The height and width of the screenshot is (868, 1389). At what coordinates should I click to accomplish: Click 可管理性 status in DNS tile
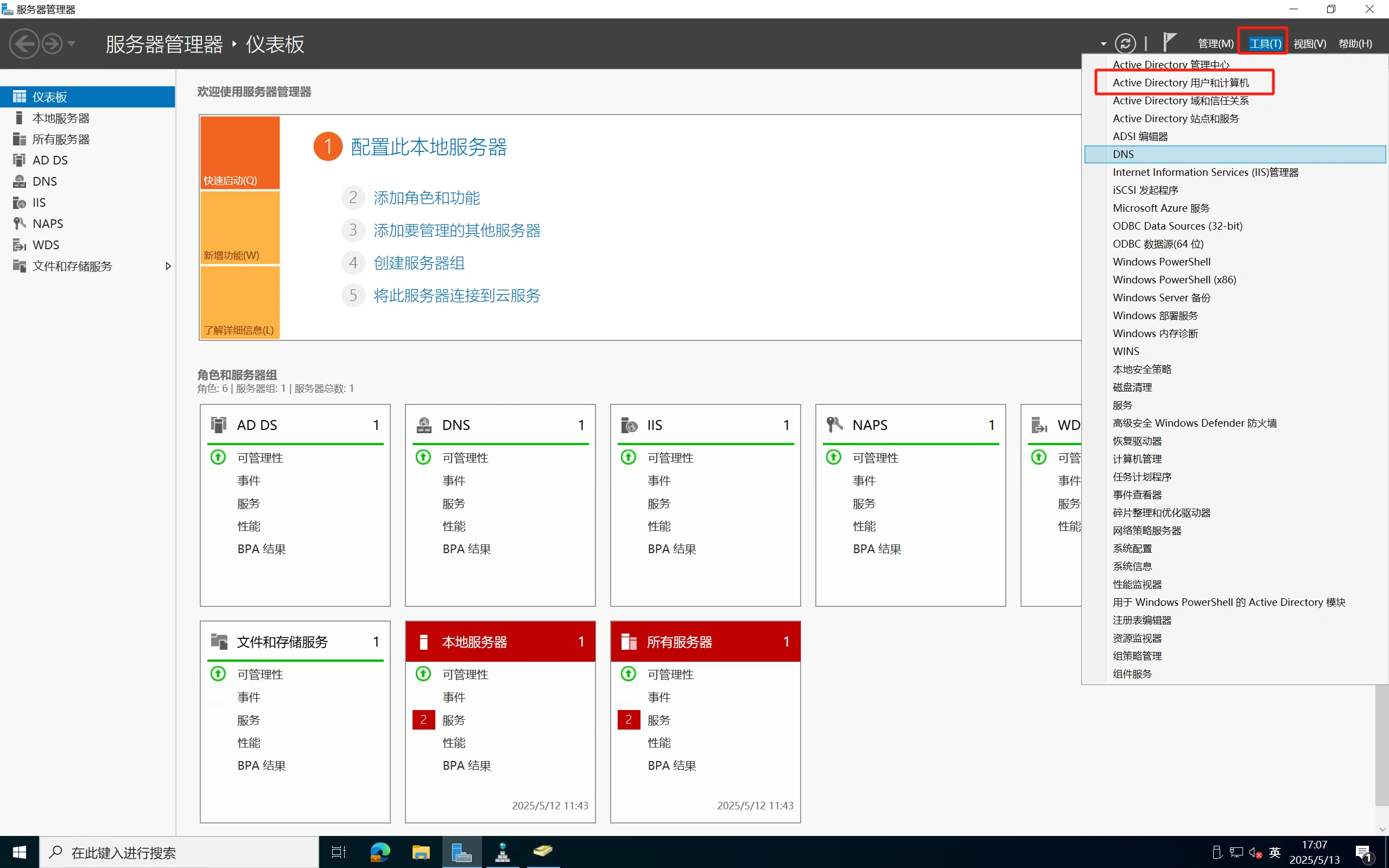click(x=465, y=458)
